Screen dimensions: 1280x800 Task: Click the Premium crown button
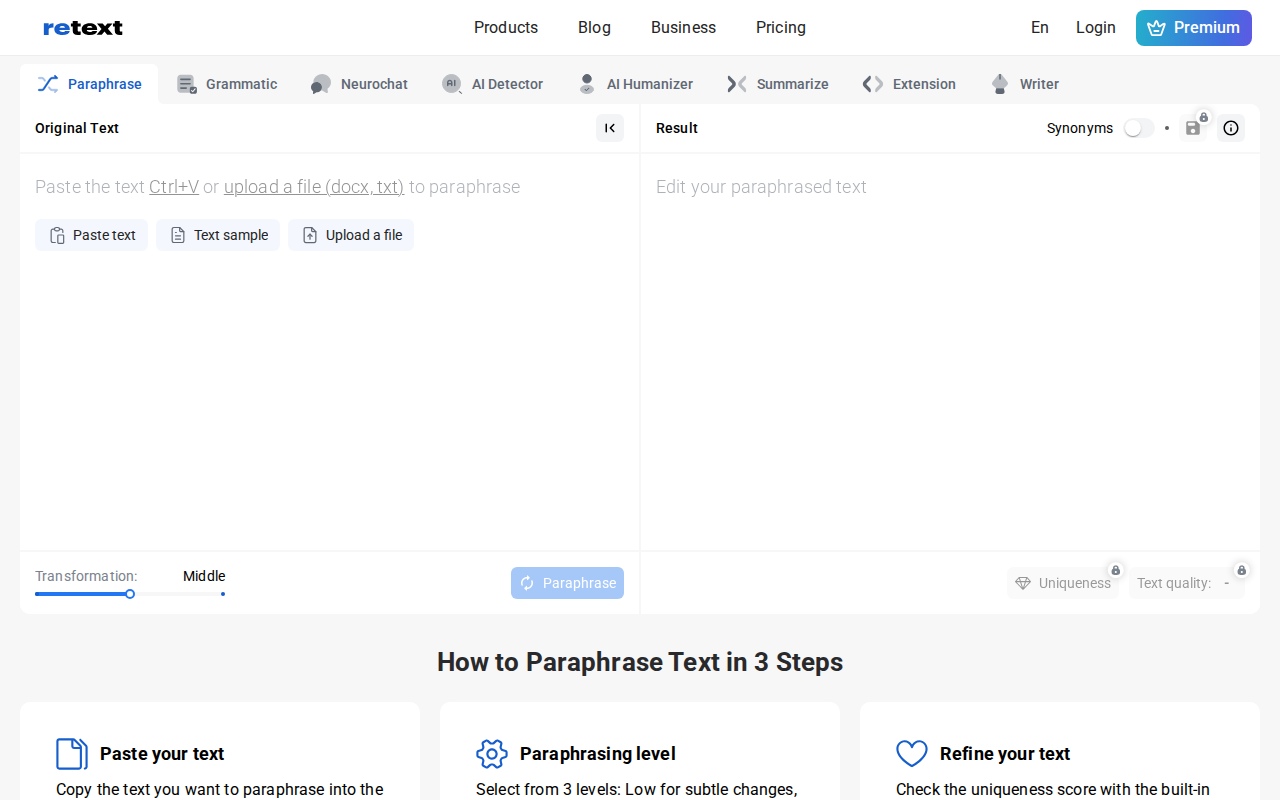coord(1194,28)
